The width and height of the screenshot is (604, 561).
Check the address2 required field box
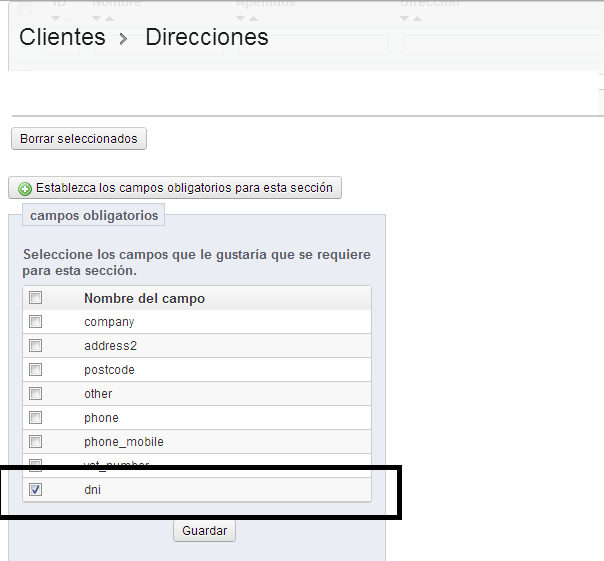click(36, 346)
